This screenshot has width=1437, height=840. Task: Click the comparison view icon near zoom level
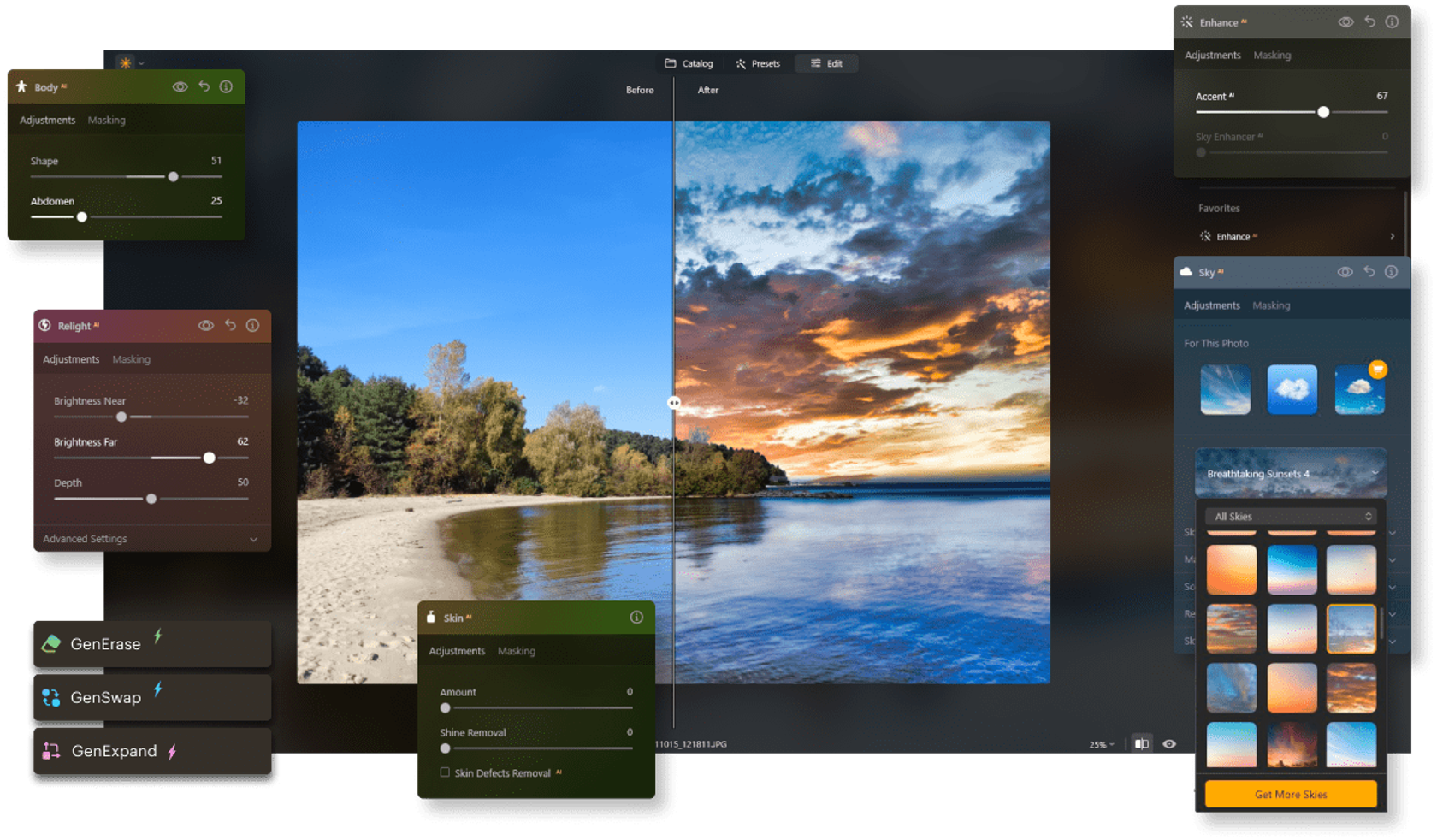tap(1141, 744)
